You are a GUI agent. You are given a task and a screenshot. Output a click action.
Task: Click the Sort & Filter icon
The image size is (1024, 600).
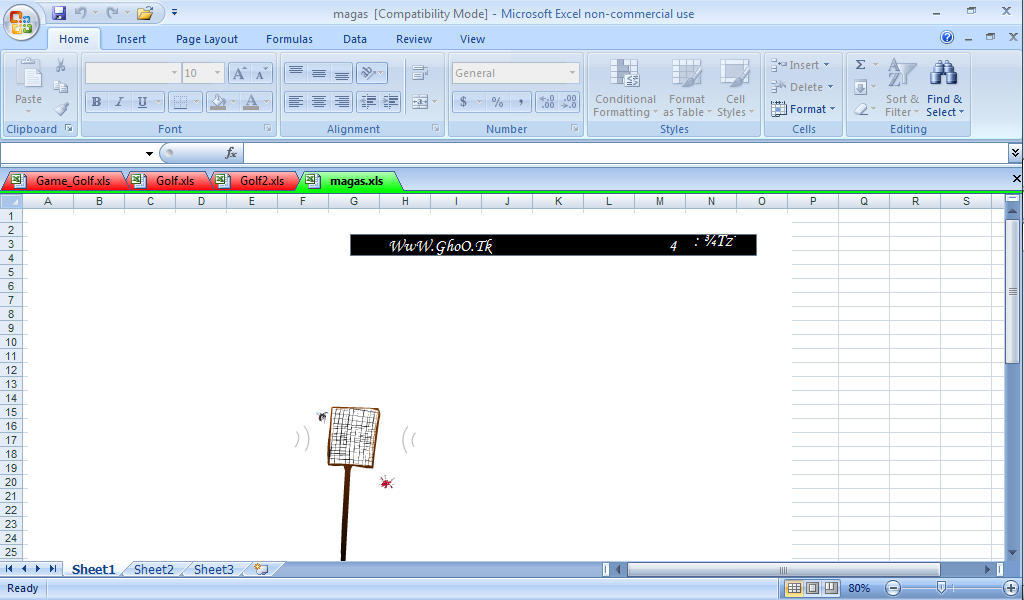[x=901, y=74]
